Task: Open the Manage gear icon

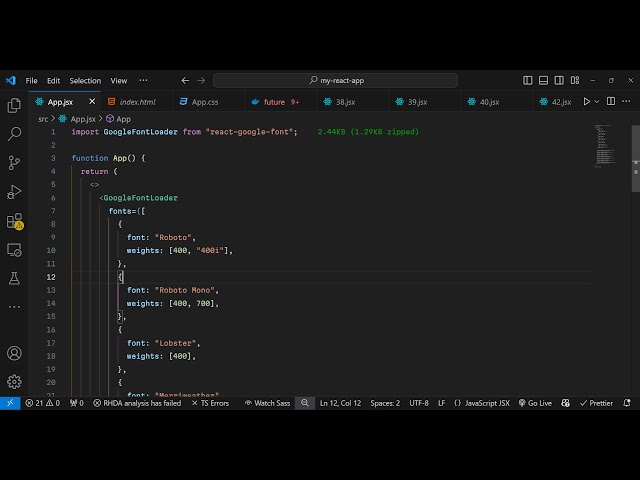Action: (x=14, y=381)
